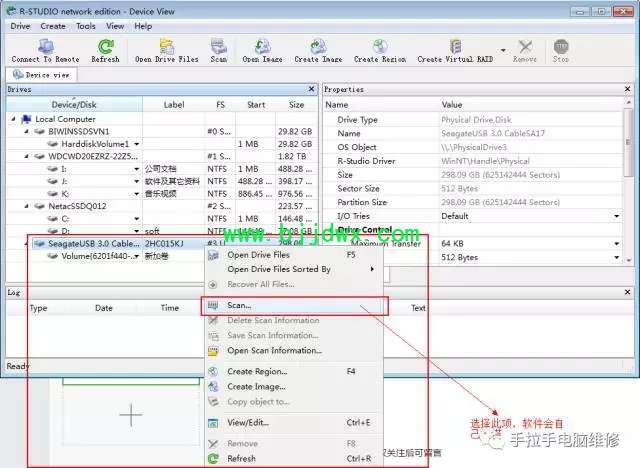The width and height of the screenshot is (640, 468).
Task: Click the Label column header
Action: (174, 104)
